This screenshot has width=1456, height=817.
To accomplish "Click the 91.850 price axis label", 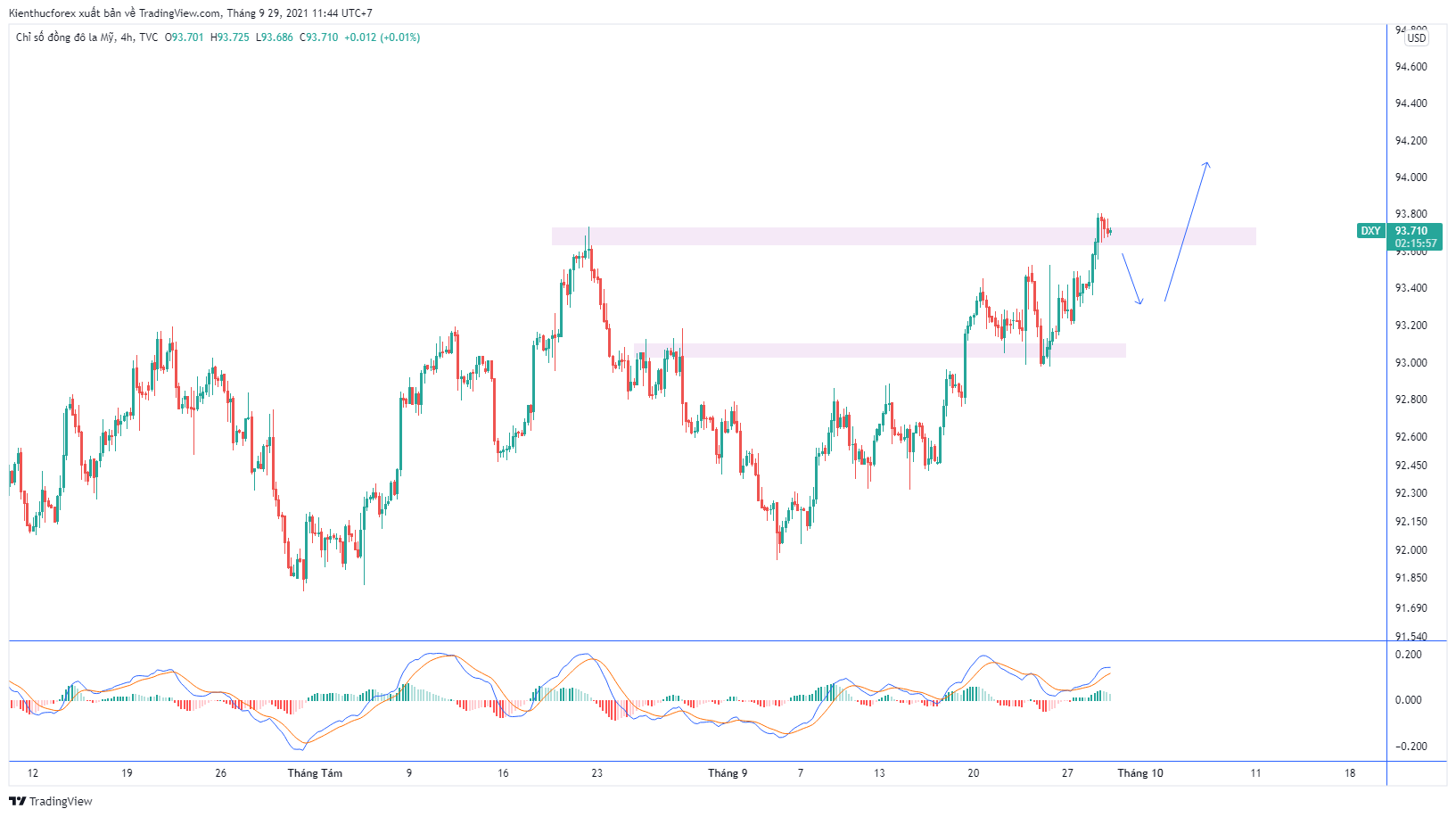I will pos(1411,578).
